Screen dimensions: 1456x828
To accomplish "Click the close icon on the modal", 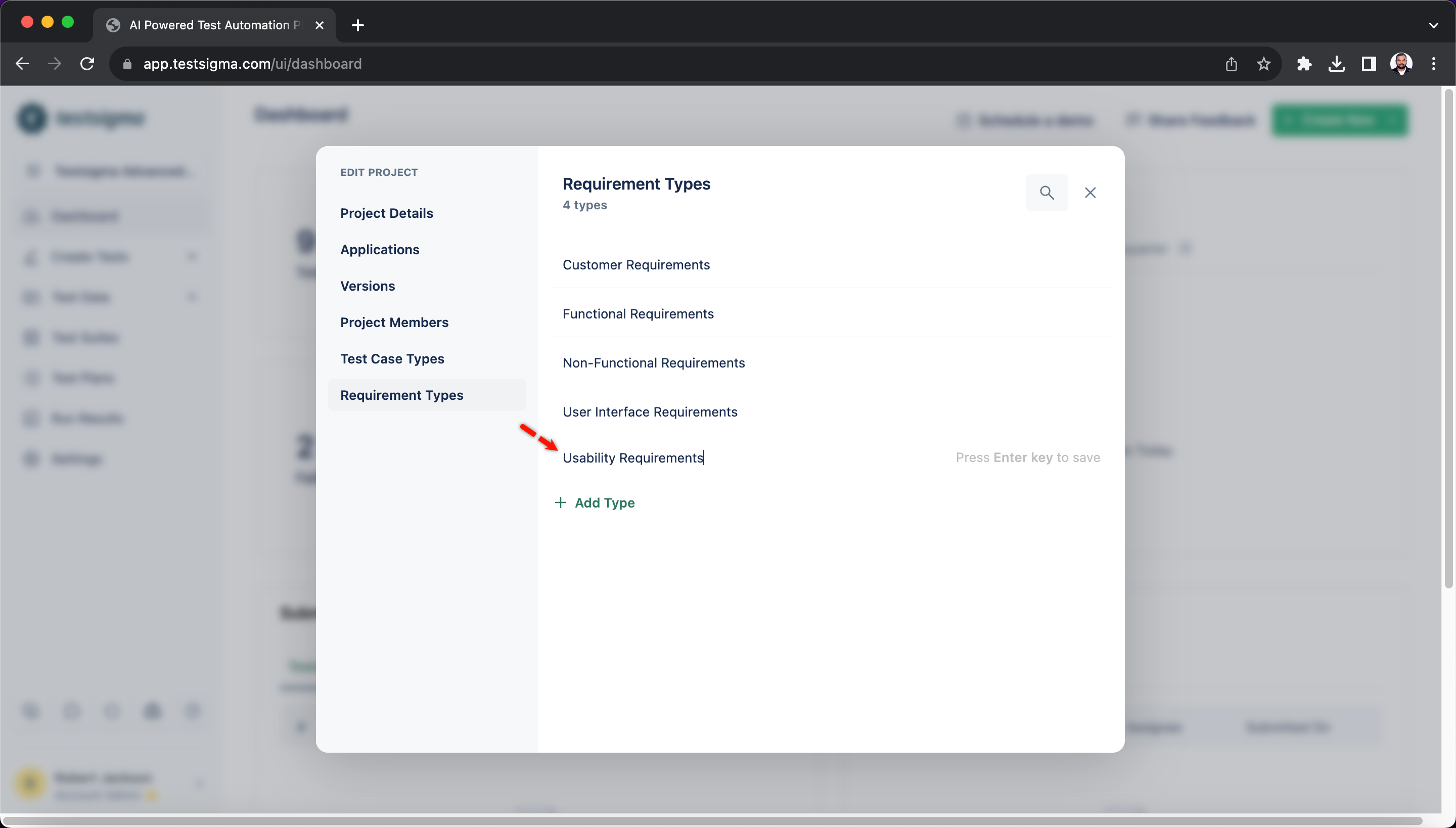I will coord(1090,192).
